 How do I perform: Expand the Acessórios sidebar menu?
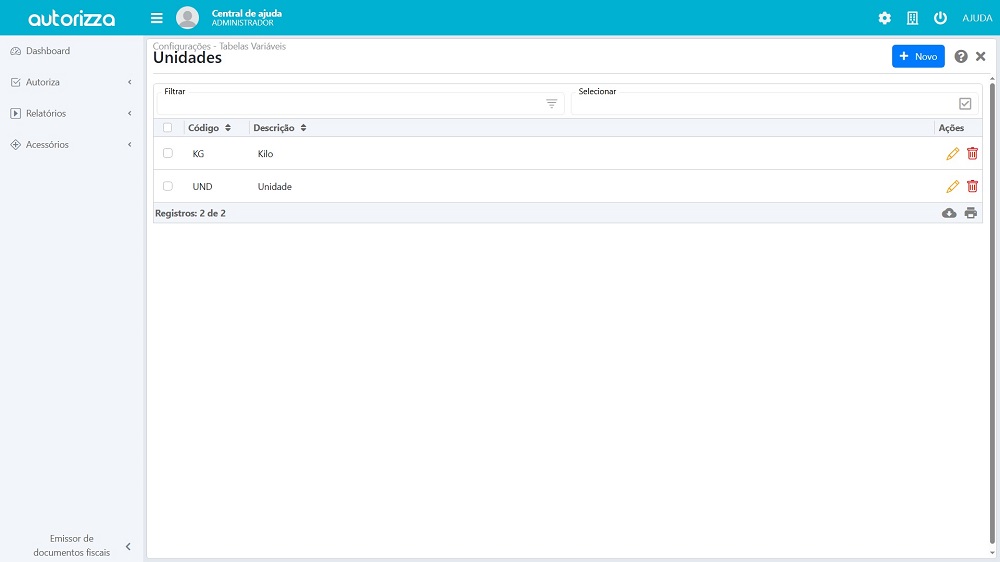[x=70, y=145]
